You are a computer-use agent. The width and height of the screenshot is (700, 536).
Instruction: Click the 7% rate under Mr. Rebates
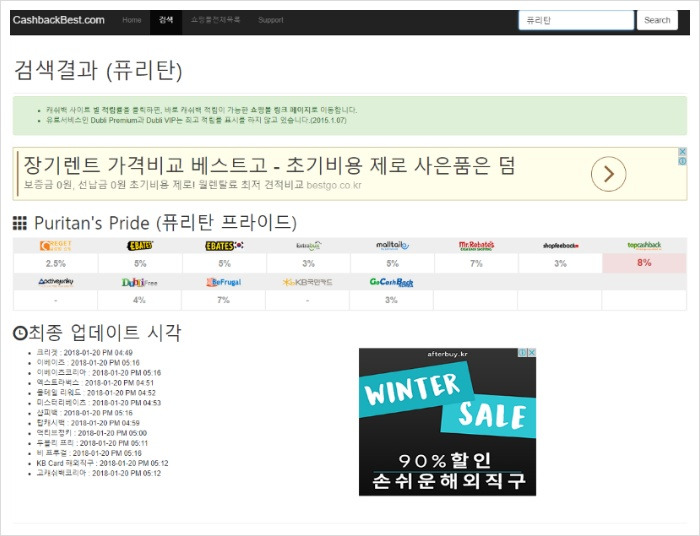476,263
